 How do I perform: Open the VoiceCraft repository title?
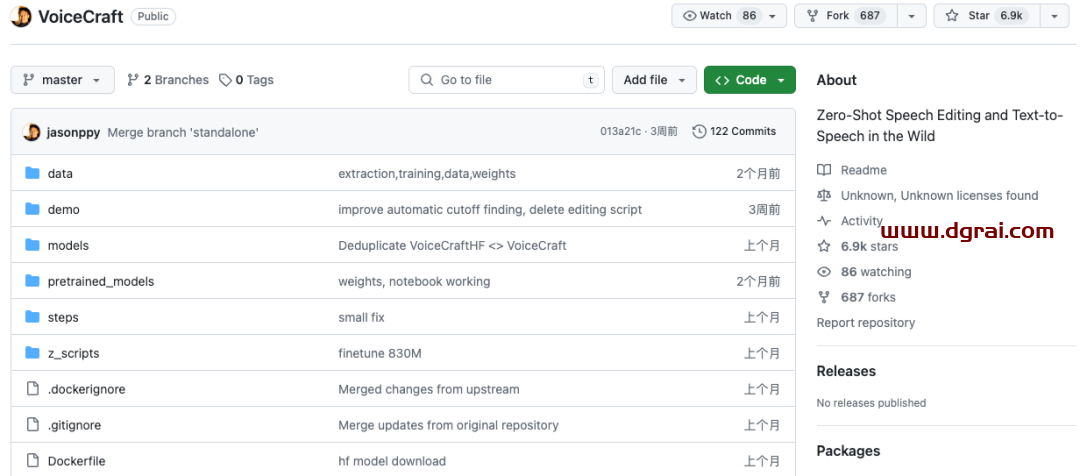pos(81,17)
